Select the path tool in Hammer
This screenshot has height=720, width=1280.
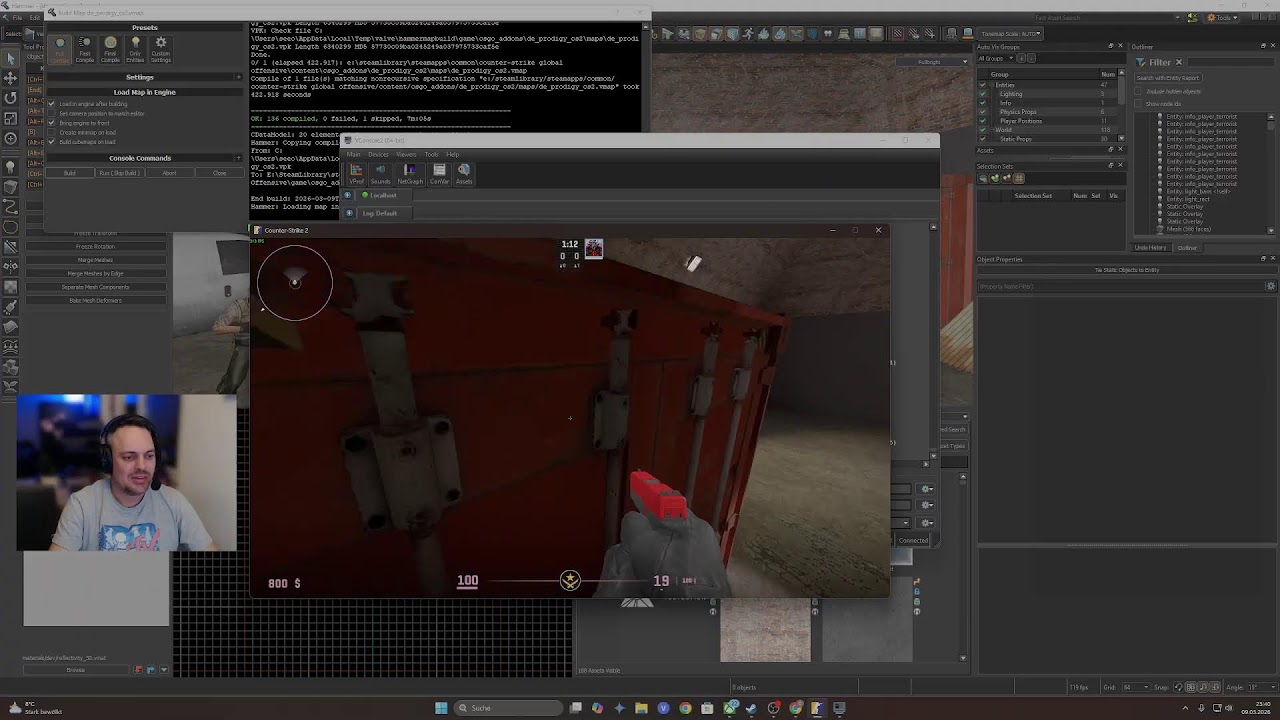point(11,207)
